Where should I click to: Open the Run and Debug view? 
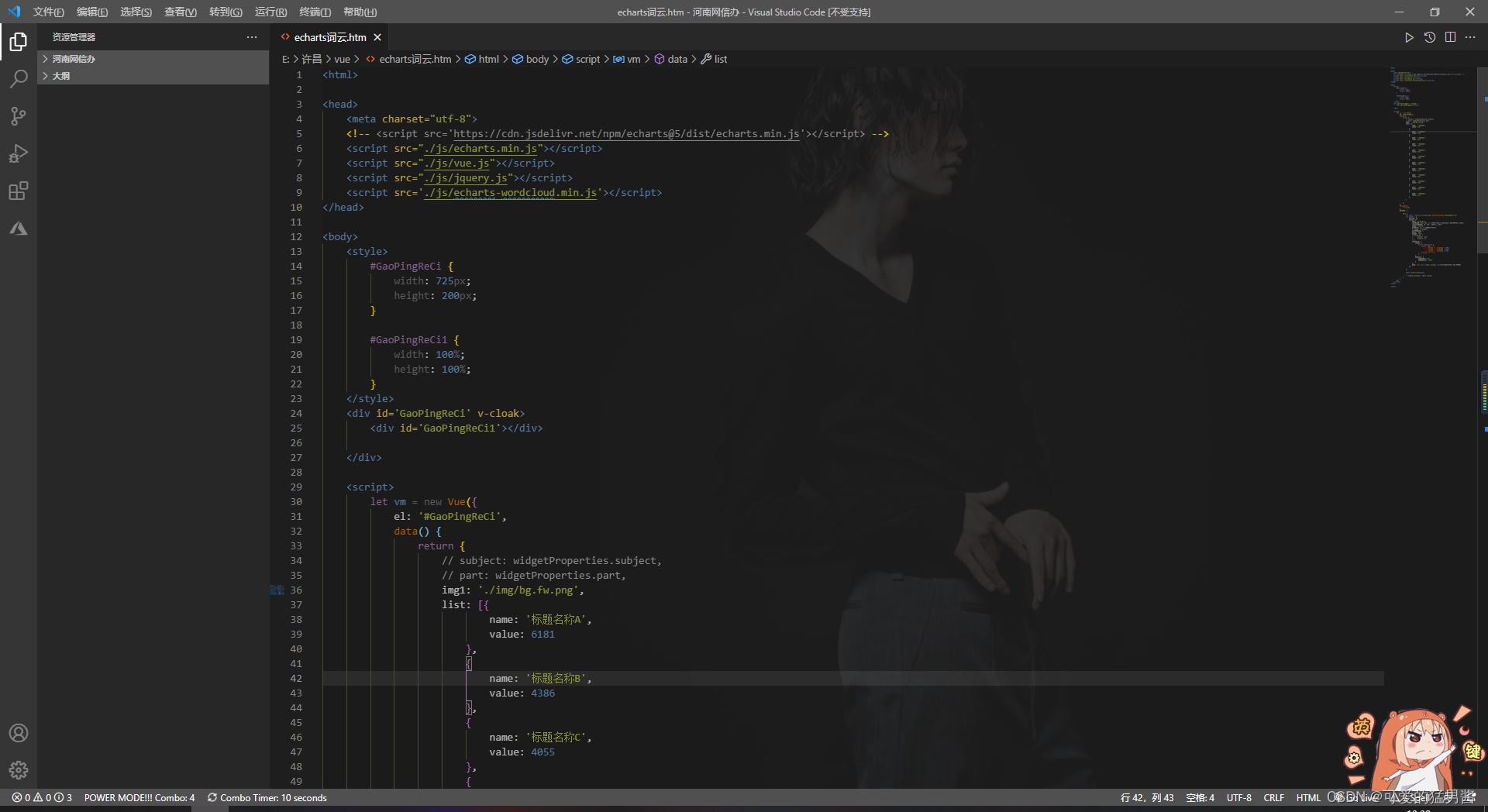[19, 153]
